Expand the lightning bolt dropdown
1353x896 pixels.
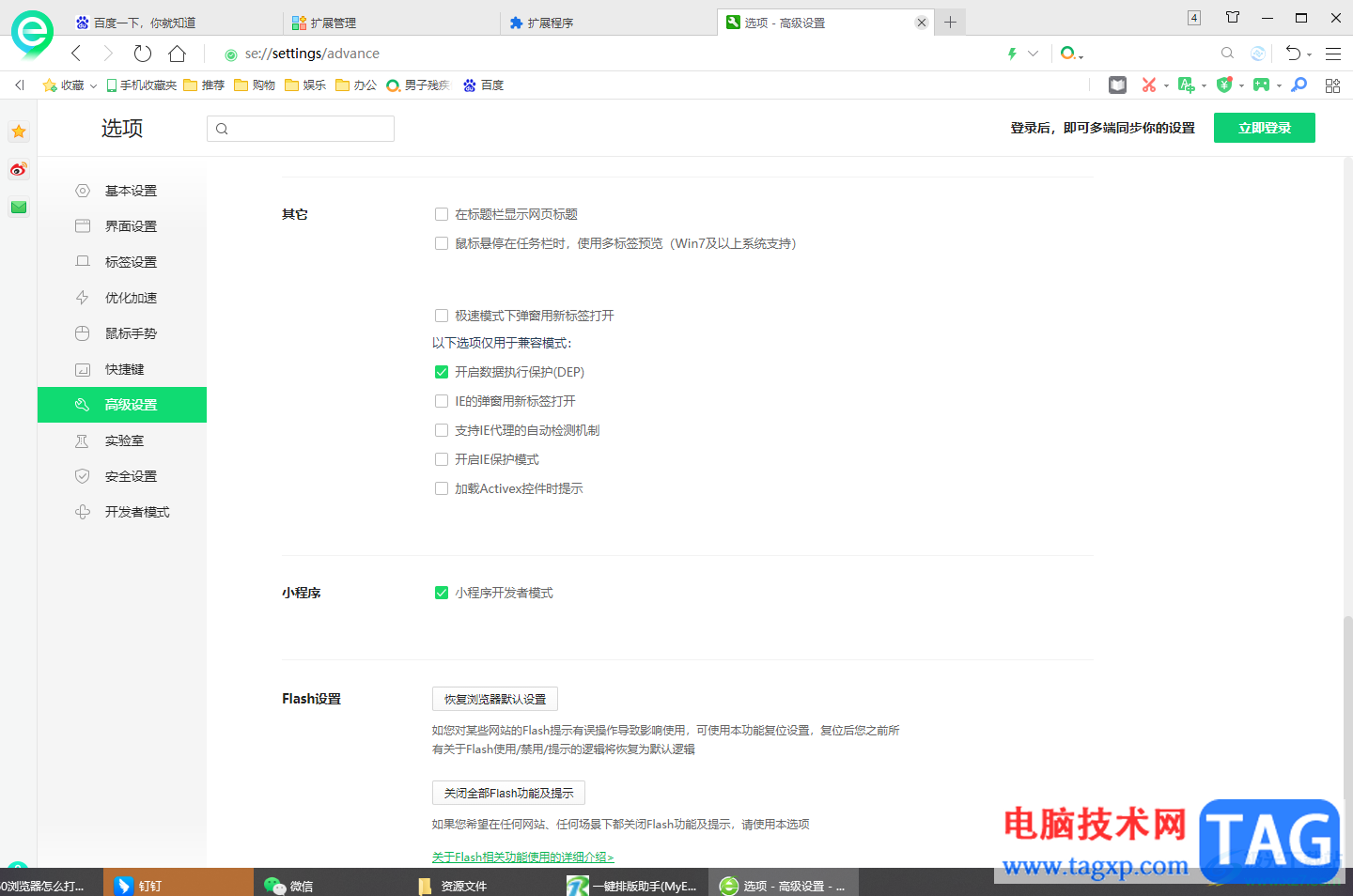(1034, 54)
